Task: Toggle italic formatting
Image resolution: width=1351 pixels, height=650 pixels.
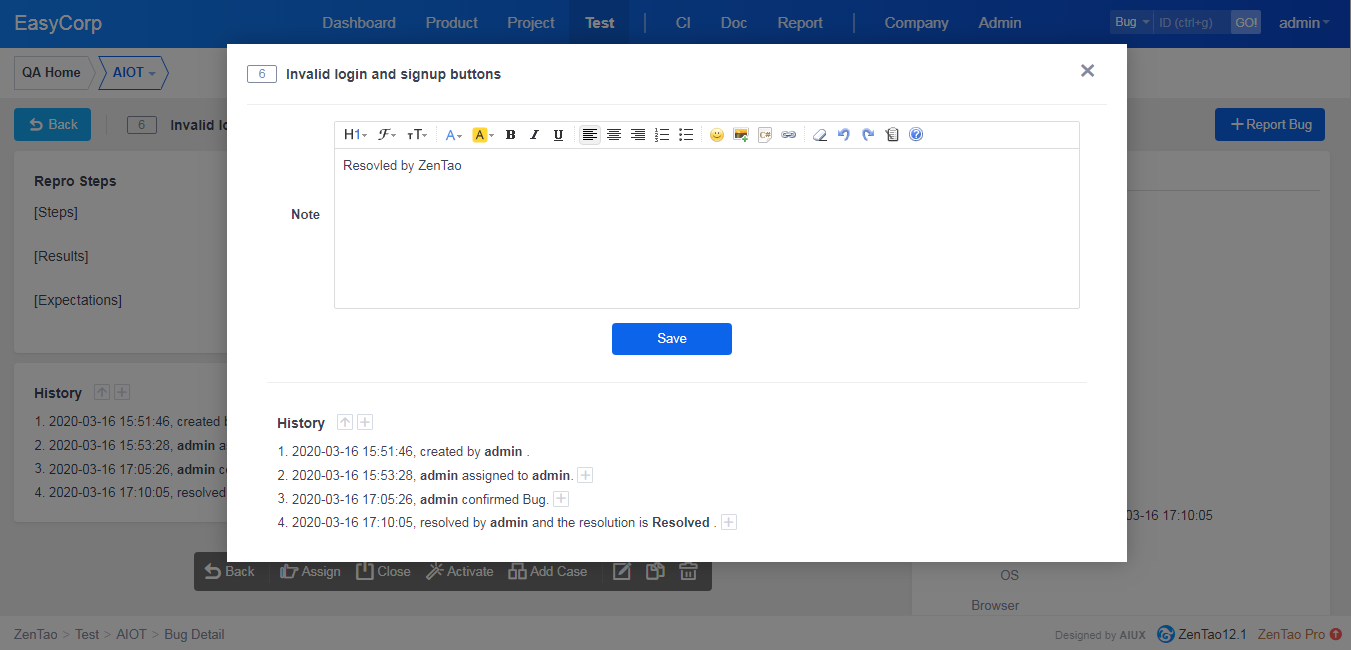Action: [534, 135]
